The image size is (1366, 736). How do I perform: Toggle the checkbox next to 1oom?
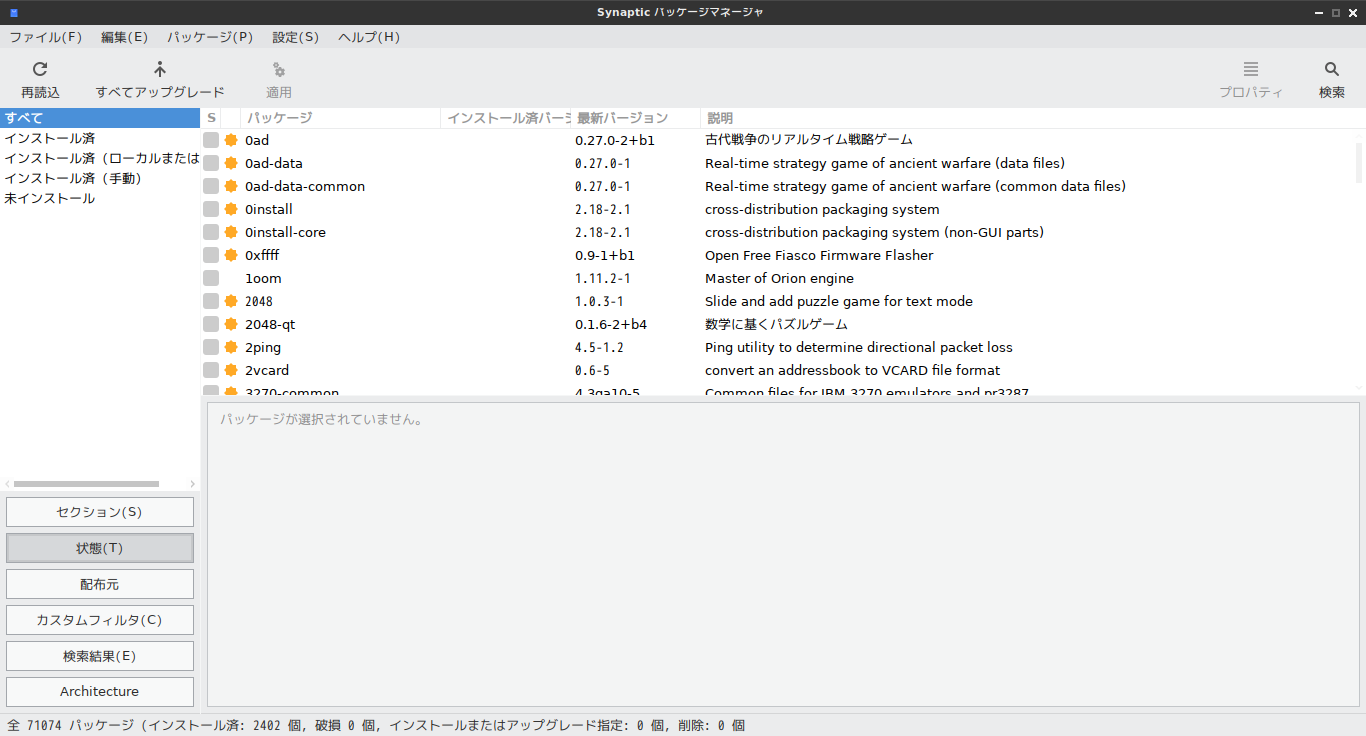coord(210,278)
